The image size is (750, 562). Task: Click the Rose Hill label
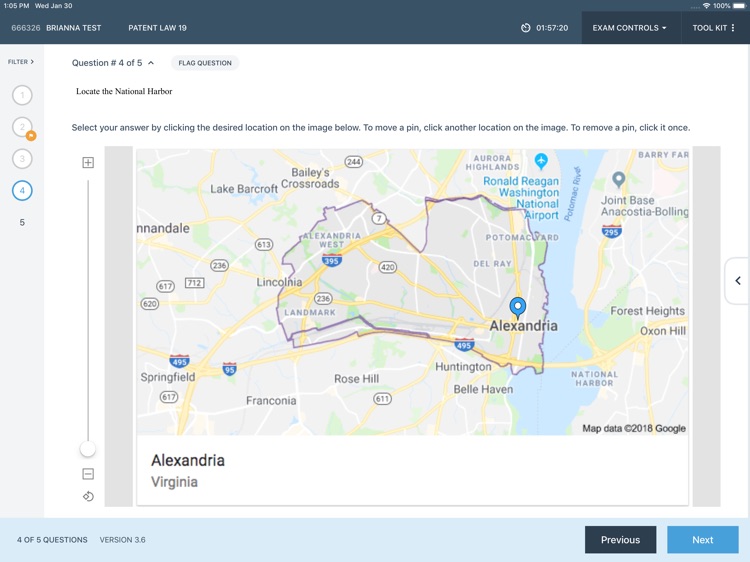click(356, 379)
